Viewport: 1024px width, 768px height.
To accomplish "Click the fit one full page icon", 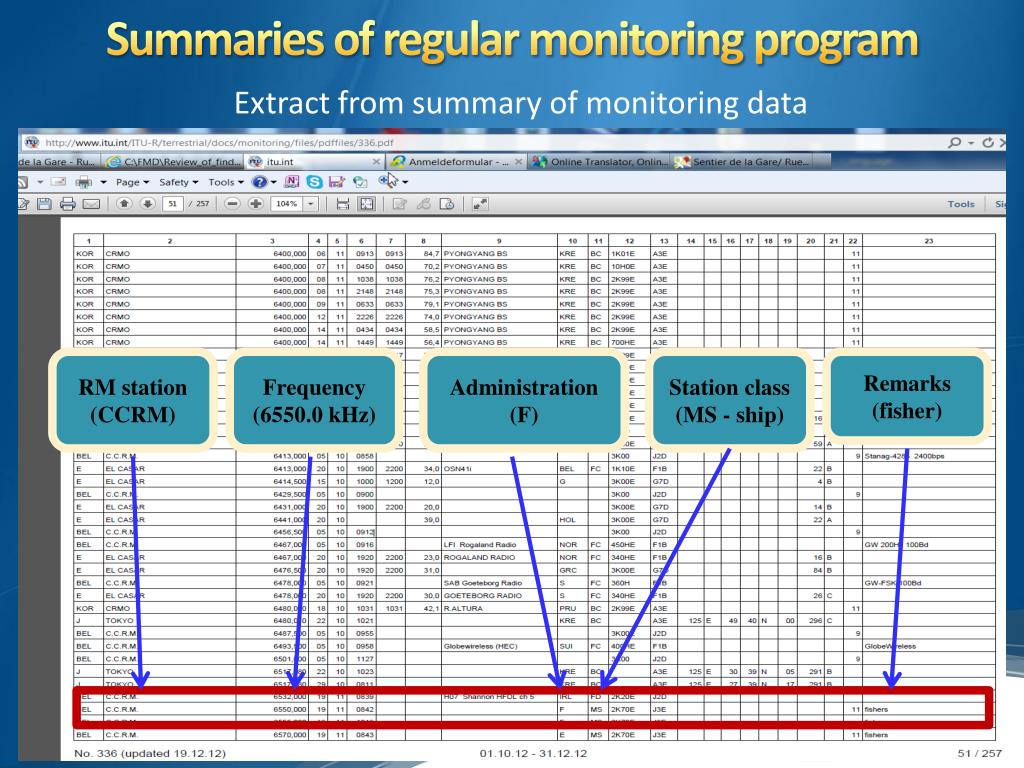I will click(x=367, y=204).
